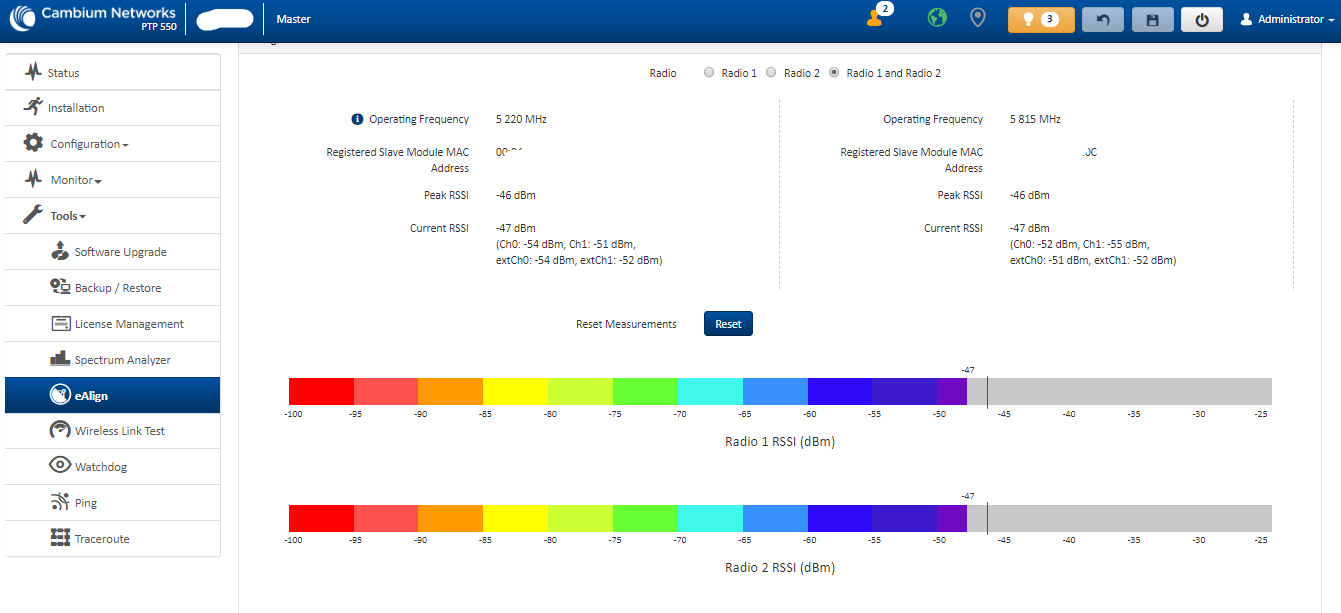The height and width of the screenshot is (613, 1341).
Task: Click the Operating Frequency info icon
Action: pyautogui.click(x=357, y=119)
